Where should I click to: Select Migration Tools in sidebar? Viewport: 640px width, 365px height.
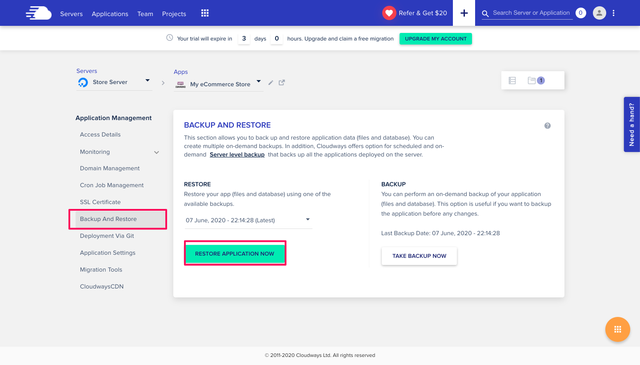click(x=101, y=269)
